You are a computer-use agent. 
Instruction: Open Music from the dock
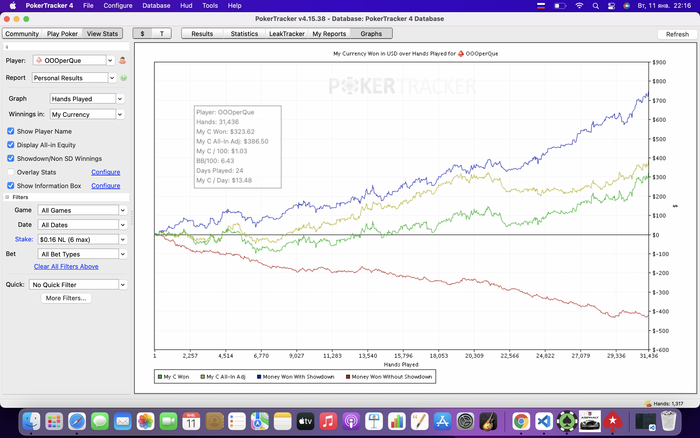click(328, 421)
